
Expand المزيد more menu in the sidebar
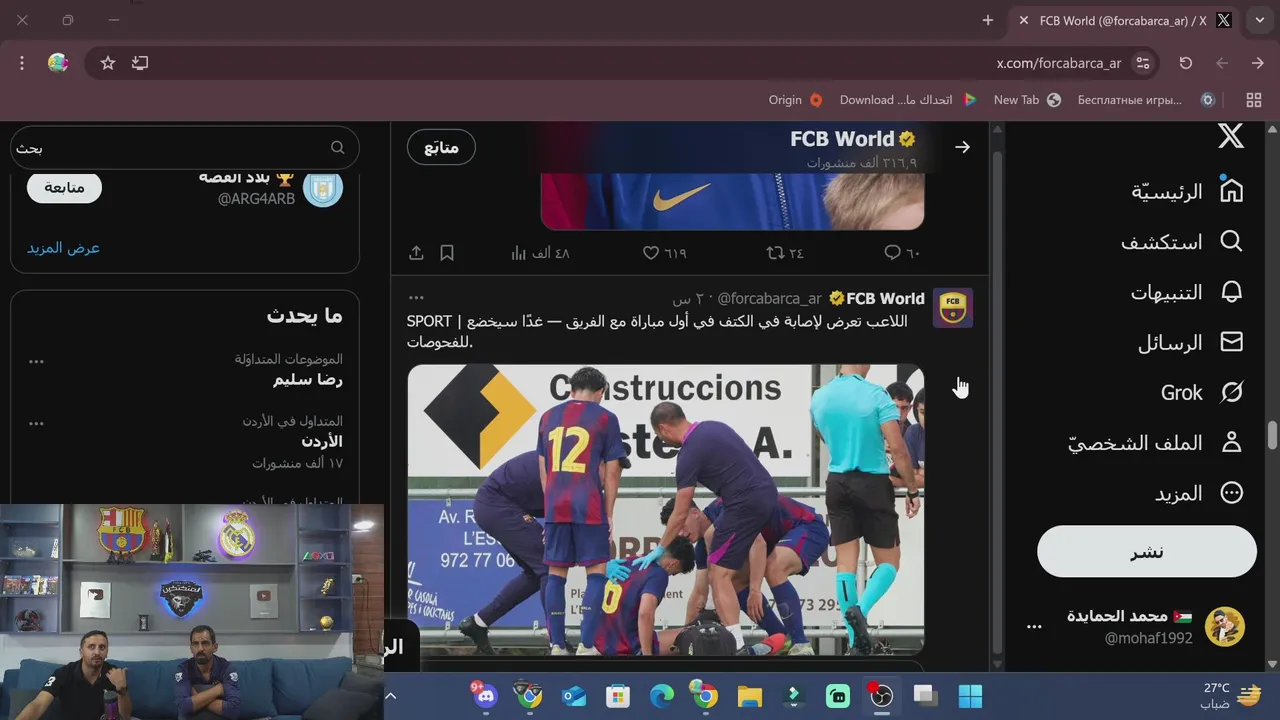point(1199,493)
